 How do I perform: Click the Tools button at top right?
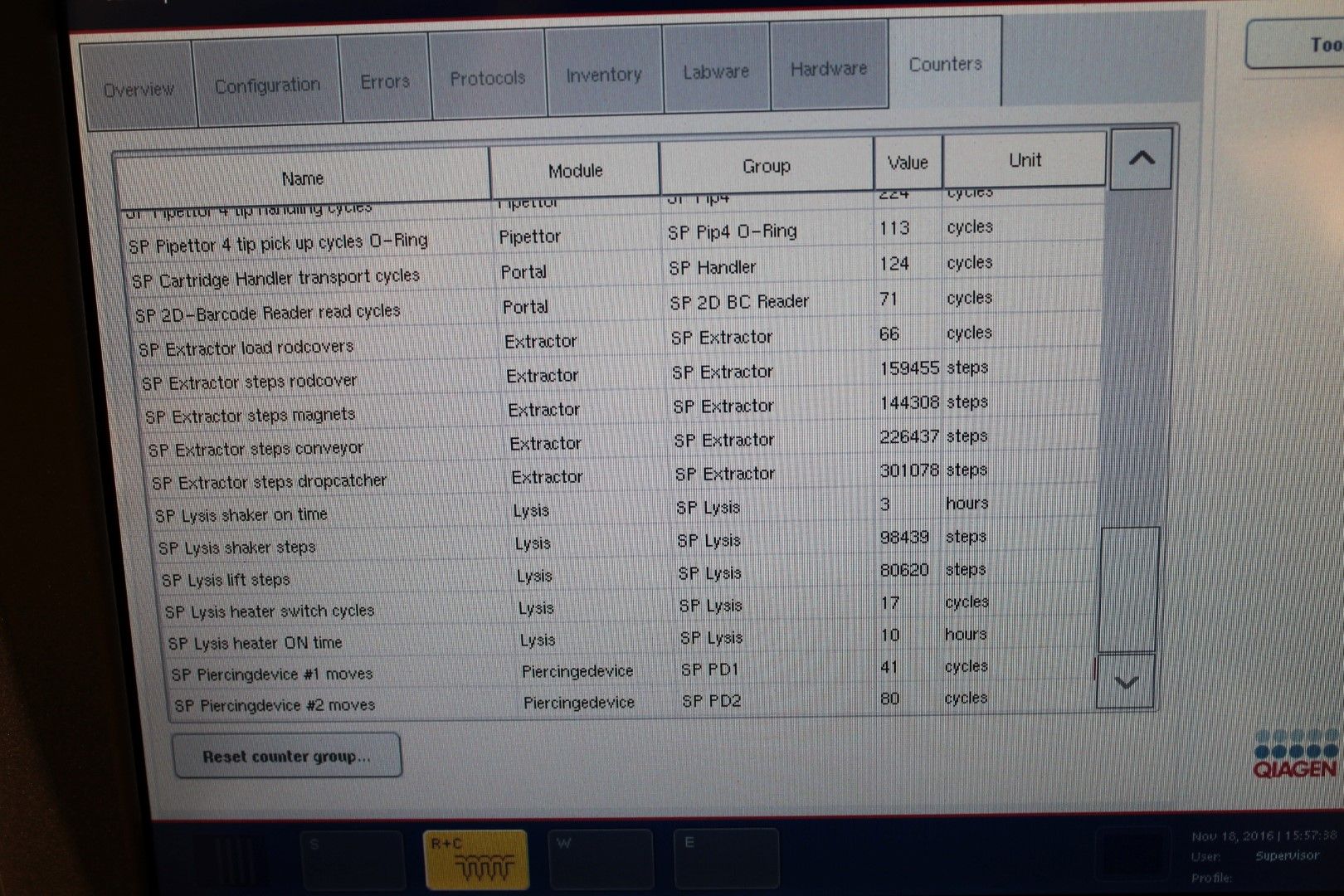point(1296,44)
